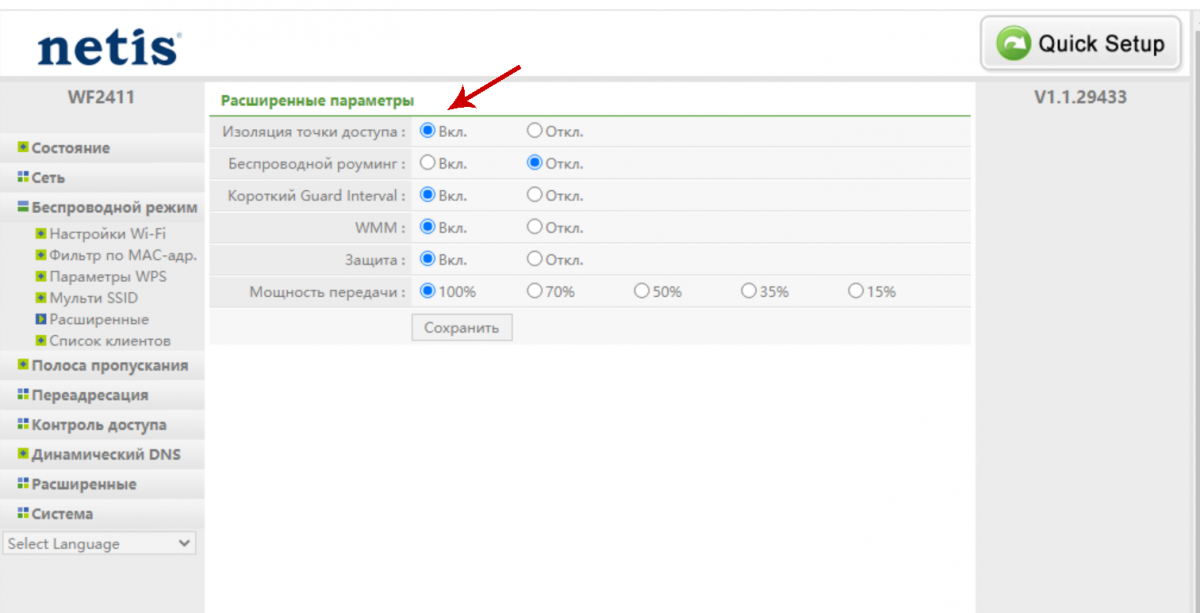
Task: Click the Мощность передачи label
Action: [x=328, y=292]
